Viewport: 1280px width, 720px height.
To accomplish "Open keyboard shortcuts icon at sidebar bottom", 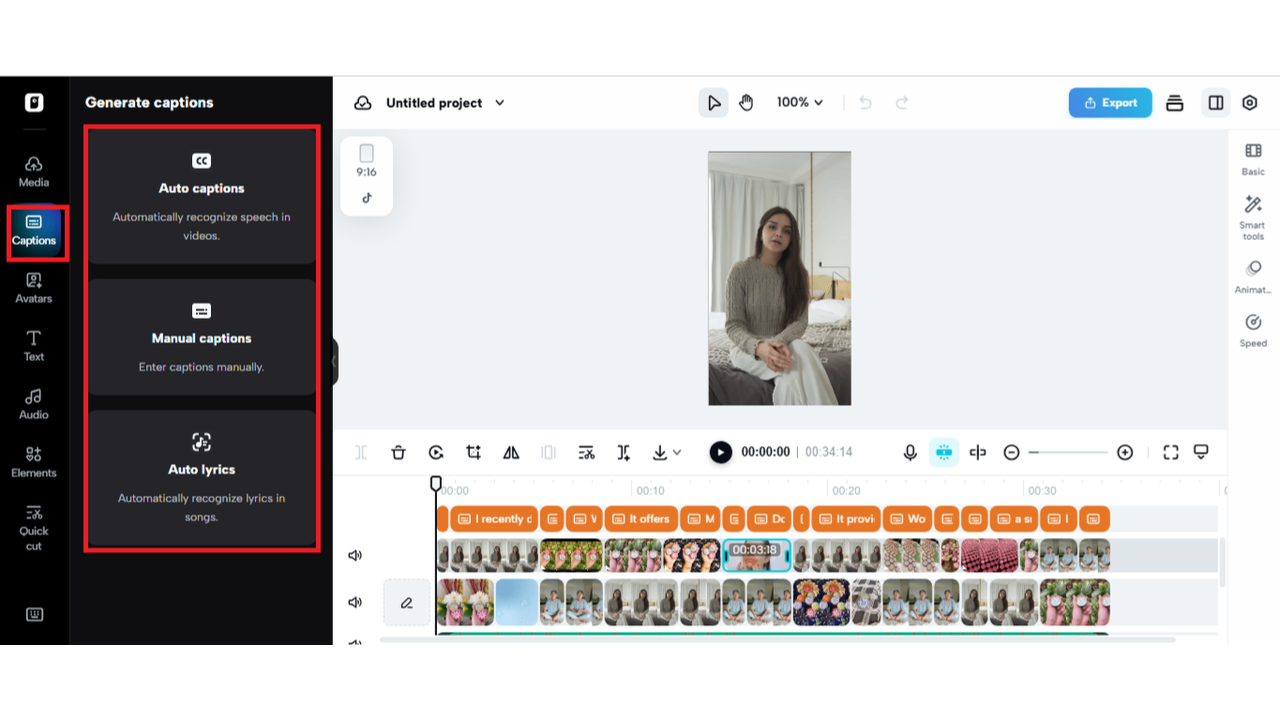I will (34, 615).
